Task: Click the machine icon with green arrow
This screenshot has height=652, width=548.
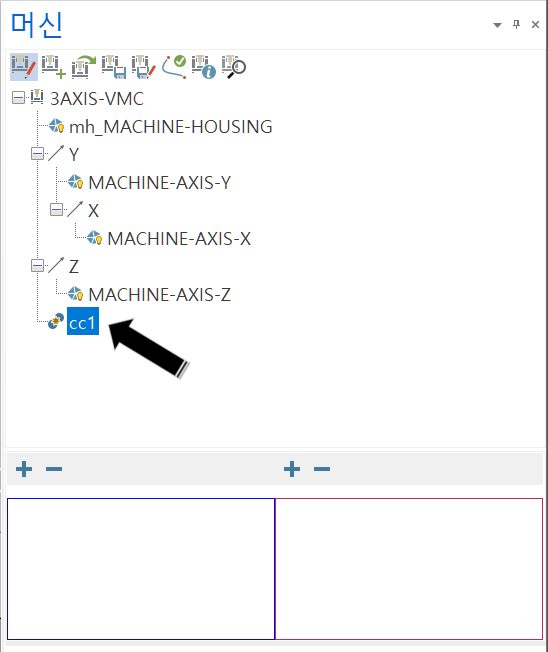Action: click(x=84, y=67)
